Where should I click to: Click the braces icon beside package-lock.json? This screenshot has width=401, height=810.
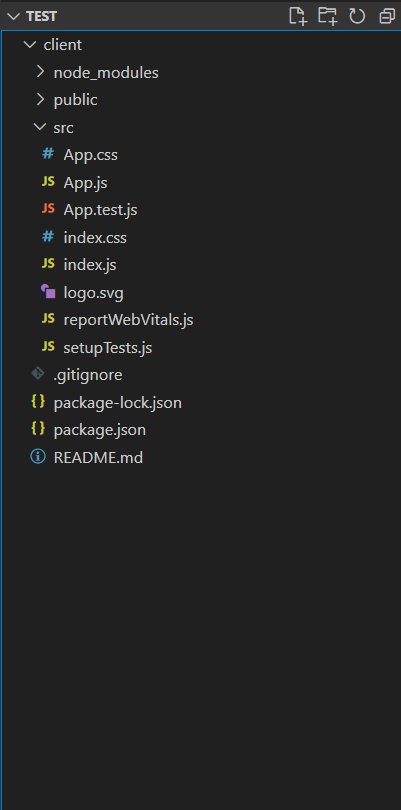[x=38, y=401]
